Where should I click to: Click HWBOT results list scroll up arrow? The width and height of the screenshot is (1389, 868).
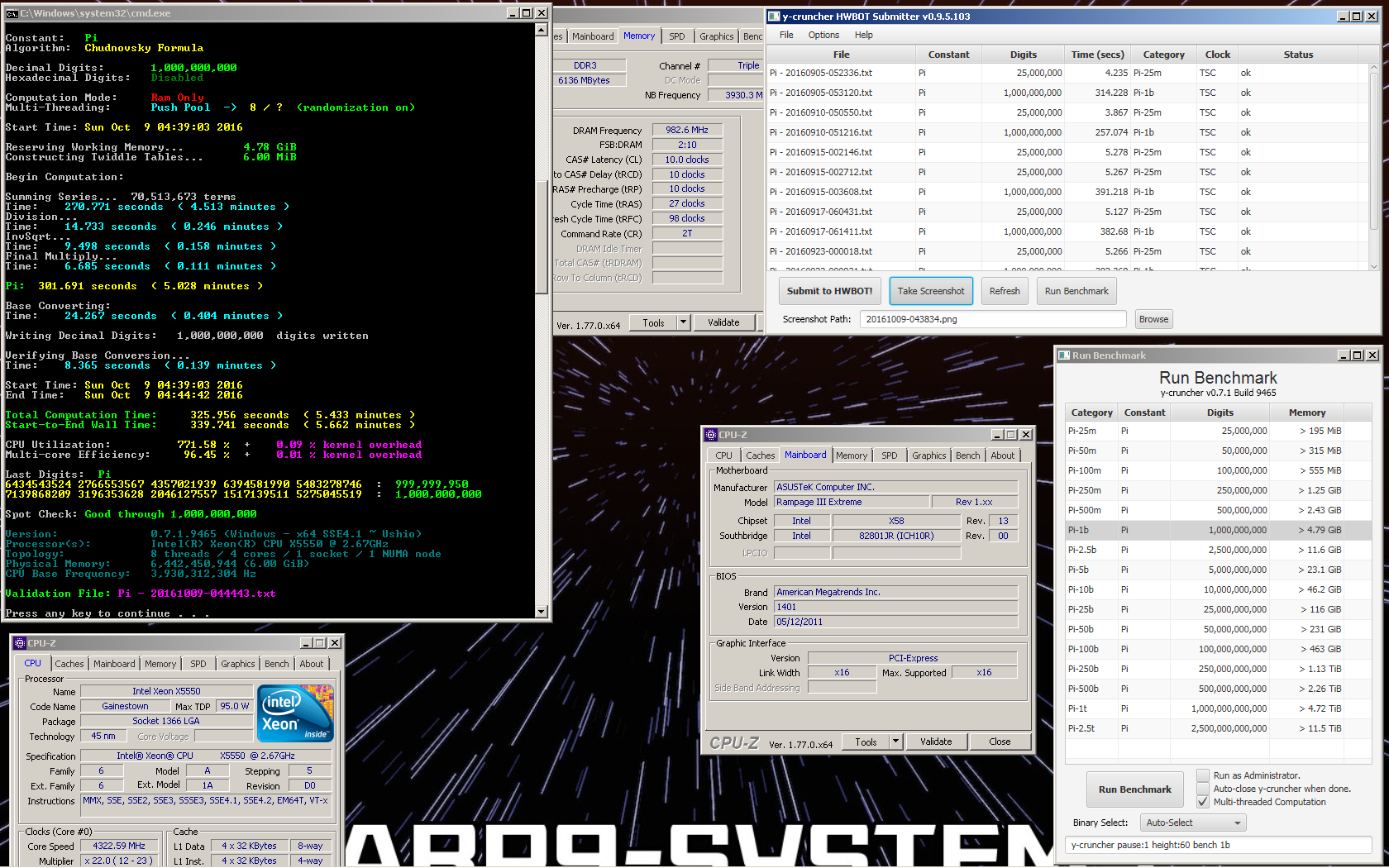pos(1374,69)
